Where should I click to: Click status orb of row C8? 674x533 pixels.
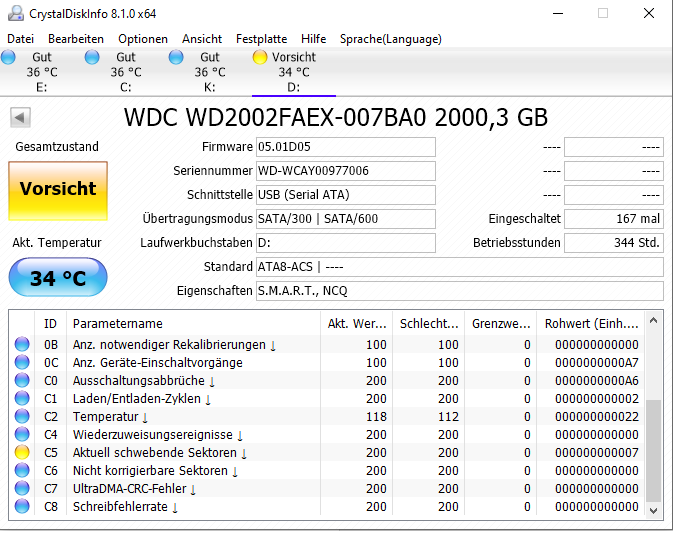[22, 507]
